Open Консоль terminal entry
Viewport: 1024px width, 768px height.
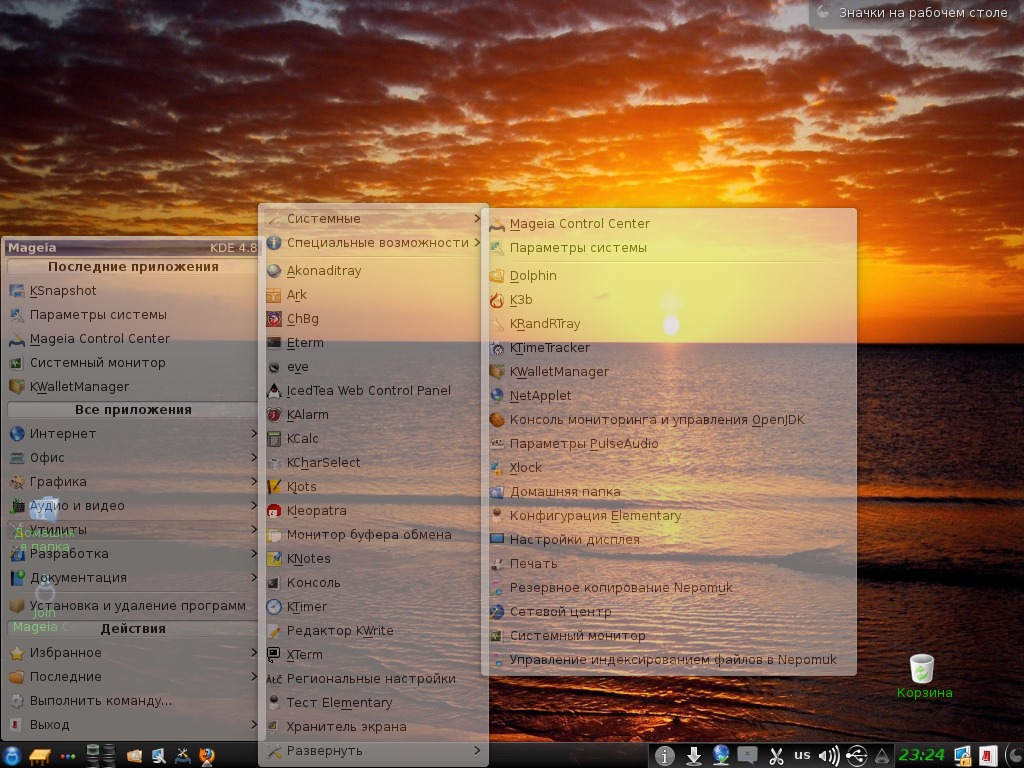click(x=374, y=583)
